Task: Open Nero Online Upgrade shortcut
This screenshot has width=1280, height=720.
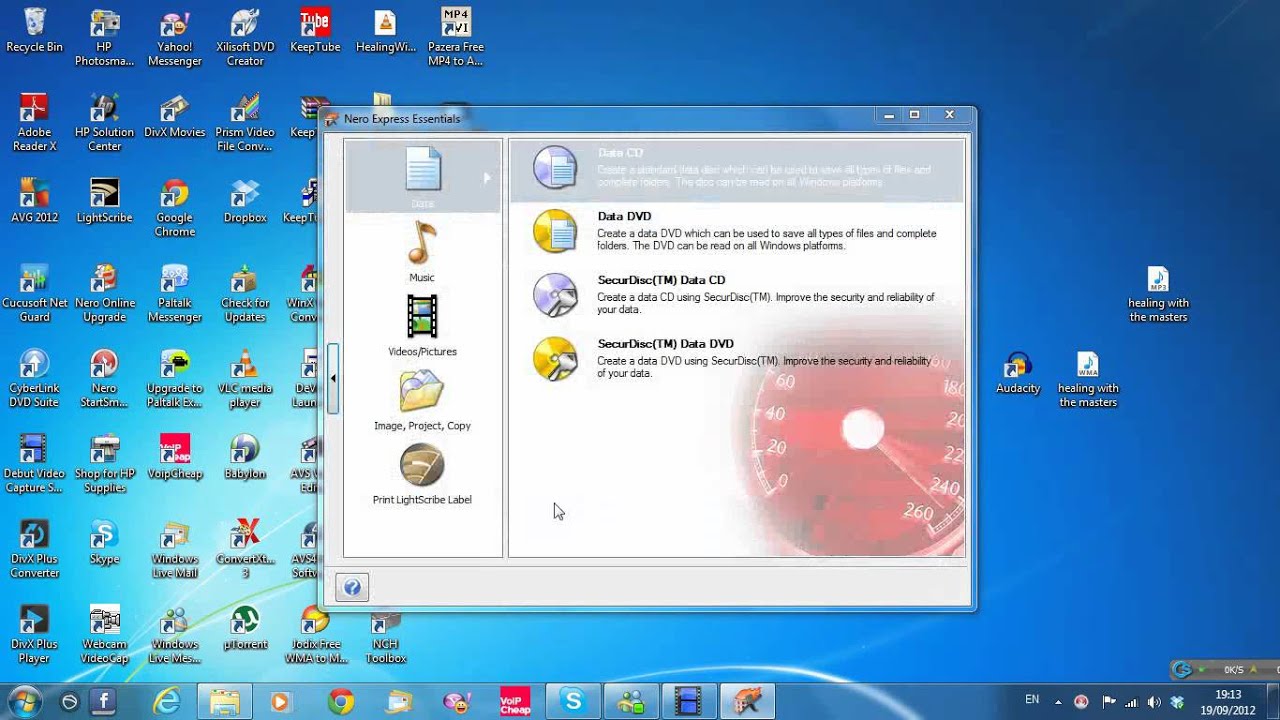Action: [104, 293]
